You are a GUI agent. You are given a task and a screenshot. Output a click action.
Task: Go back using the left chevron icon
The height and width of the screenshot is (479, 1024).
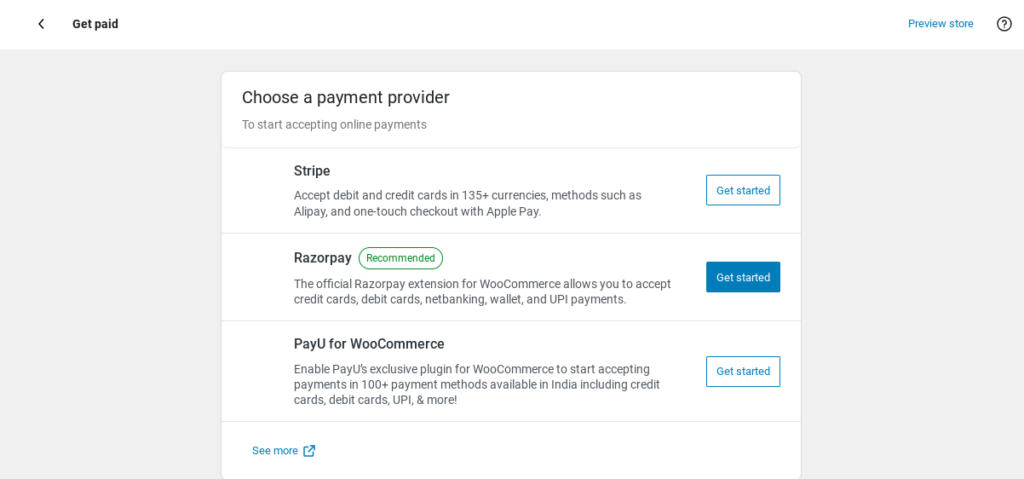click(41, 24)
